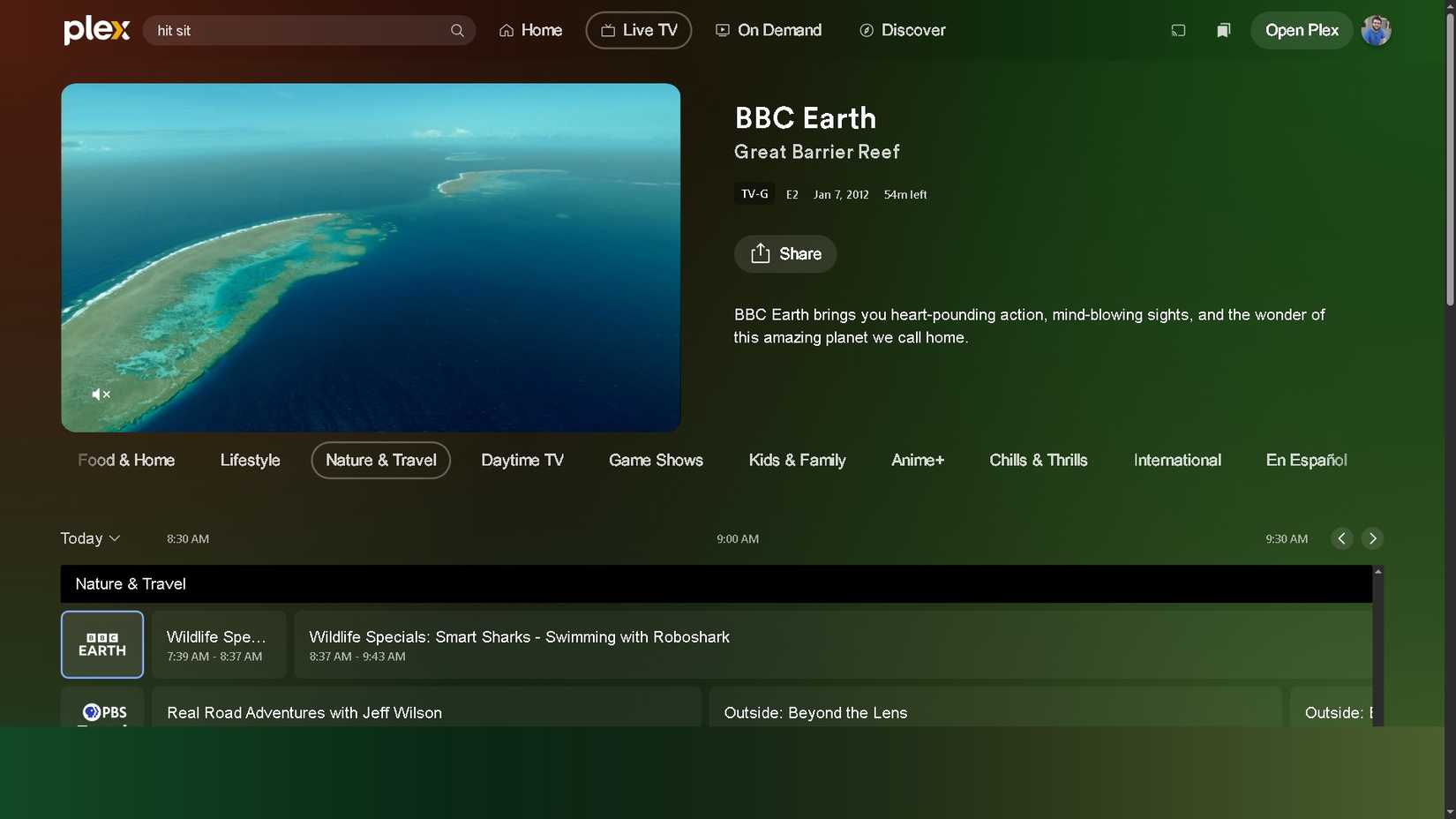Open the Watchlist bookmark icon
Image resolution: width=1456 pixels, height=819 pixels.
tap(1223, 29)
